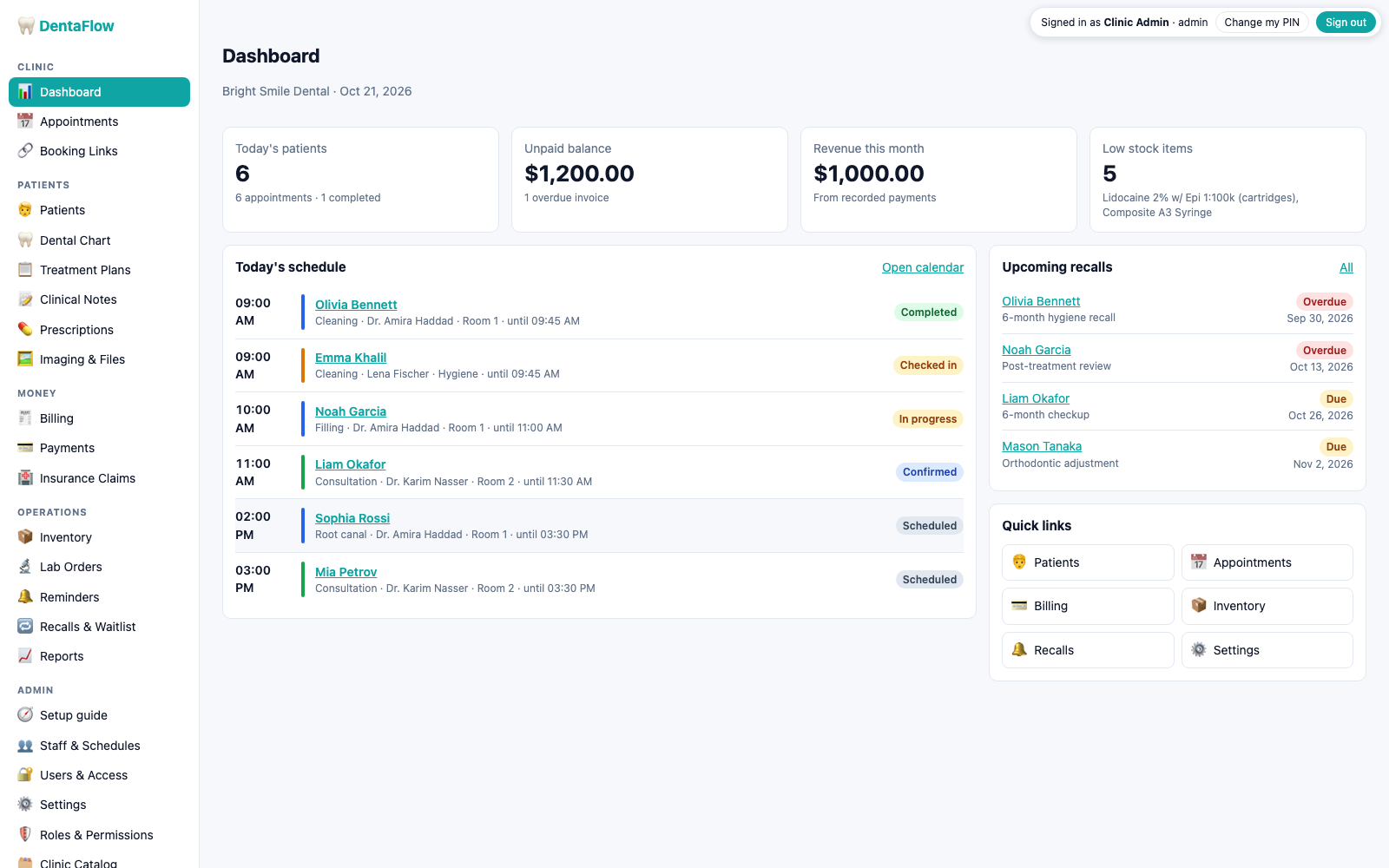Image resolution: width=1389 pixels, height=868 pixels.
Task: Click the Sign out button
Action: click(x=1346, y=23)
